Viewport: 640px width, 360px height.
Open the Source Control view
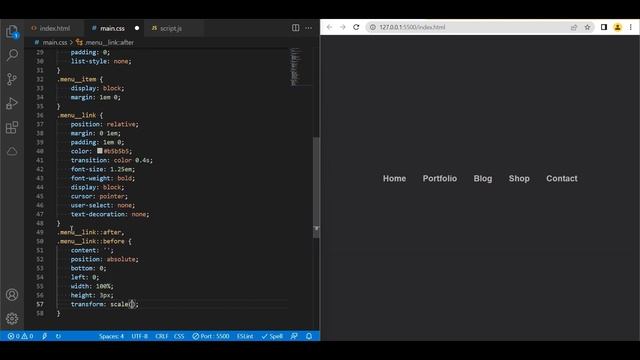coord(12,79)
